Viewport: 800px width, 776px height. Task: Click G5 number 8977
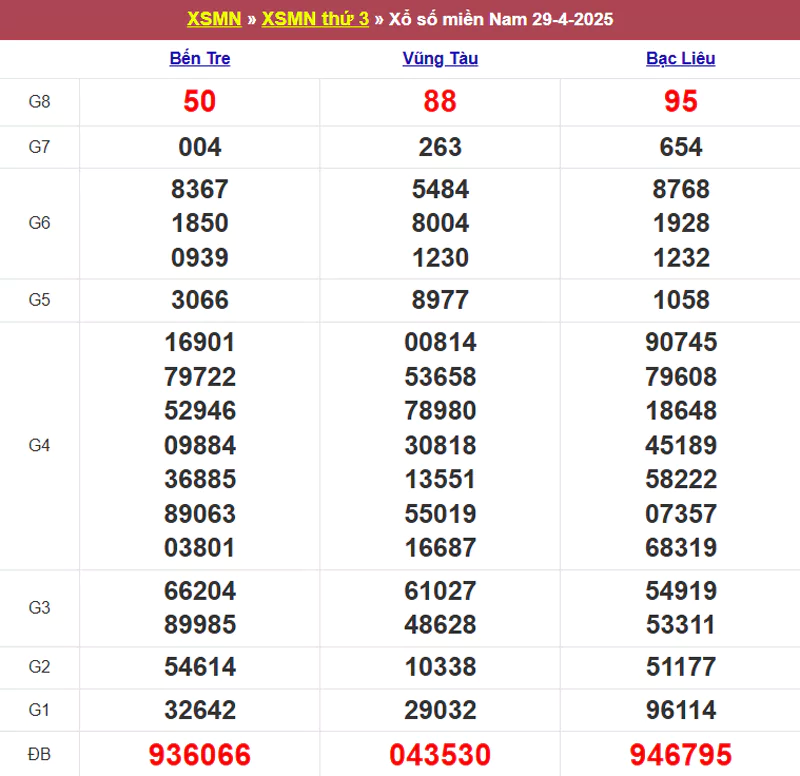[440, 299]
